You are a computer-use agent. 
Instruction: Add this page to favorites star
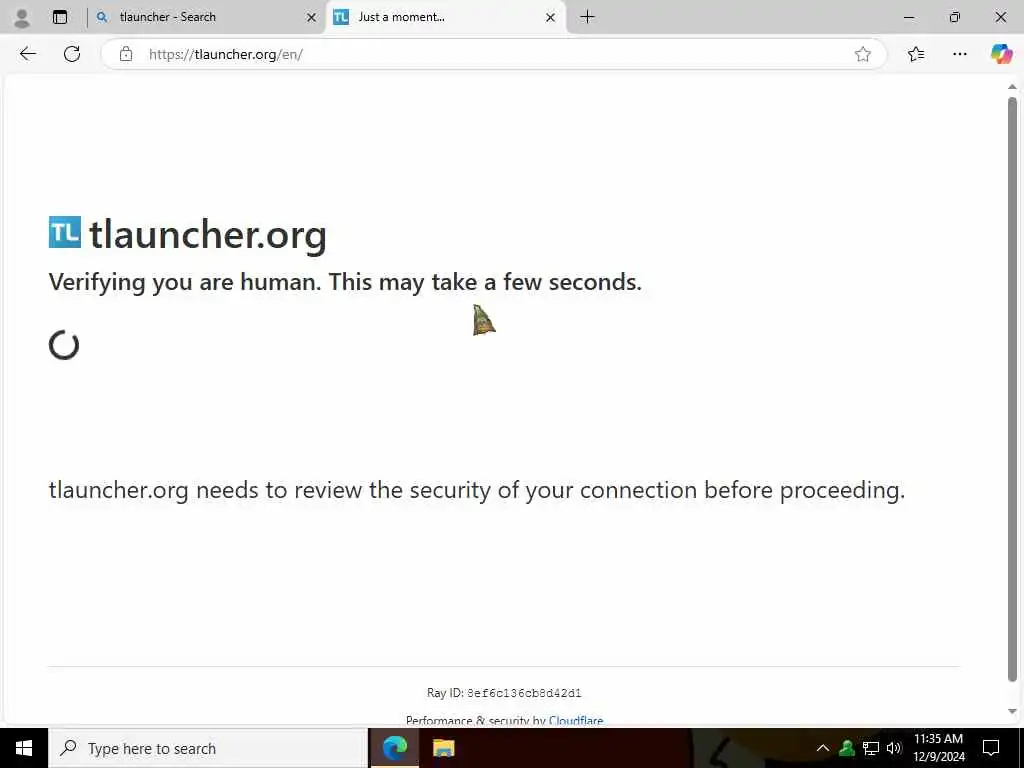pos(863,54)
